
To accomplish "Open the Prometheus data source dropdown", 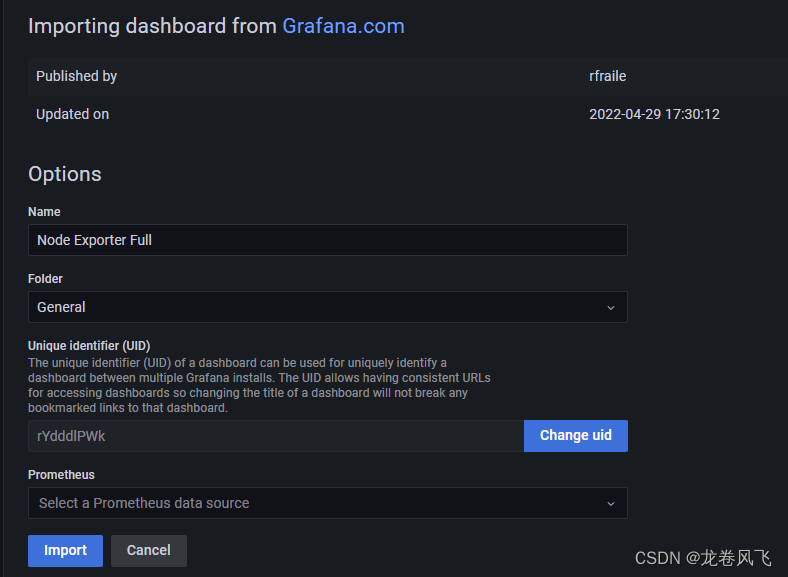I will pyautogui.click(x=328, y=503).
